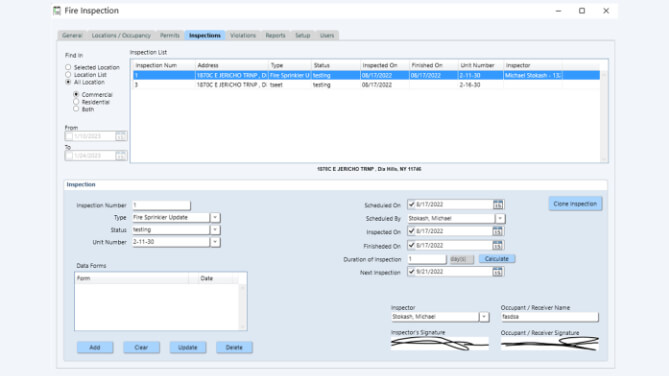
Task: Enable the To date checkbox
Action: (x=69, y=156)
